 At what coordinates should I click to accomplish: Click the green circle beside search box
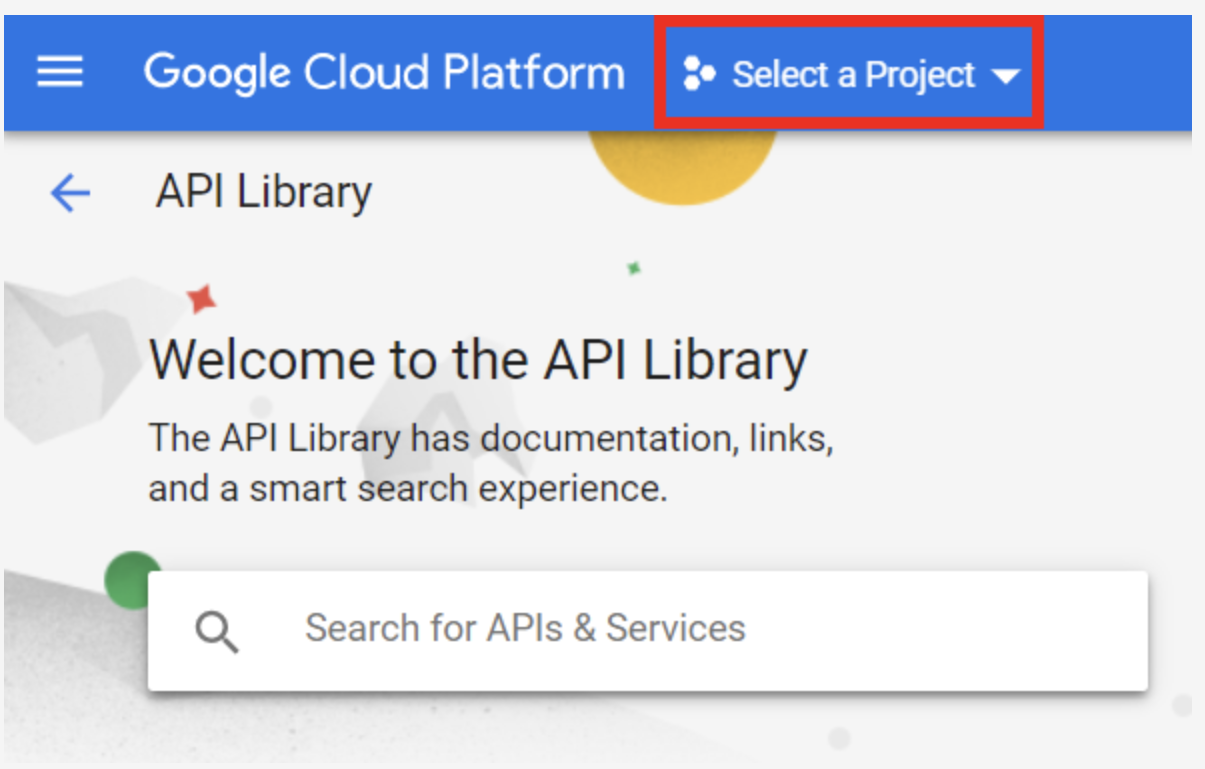click(128, 574)
